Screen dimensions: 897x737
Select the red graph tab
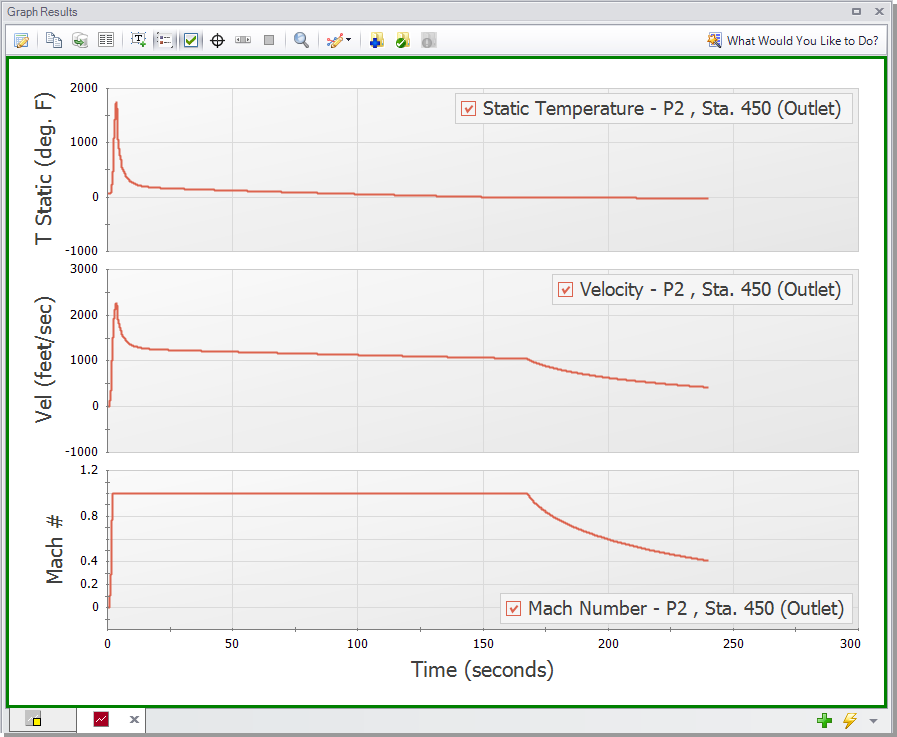coord(102,719)
